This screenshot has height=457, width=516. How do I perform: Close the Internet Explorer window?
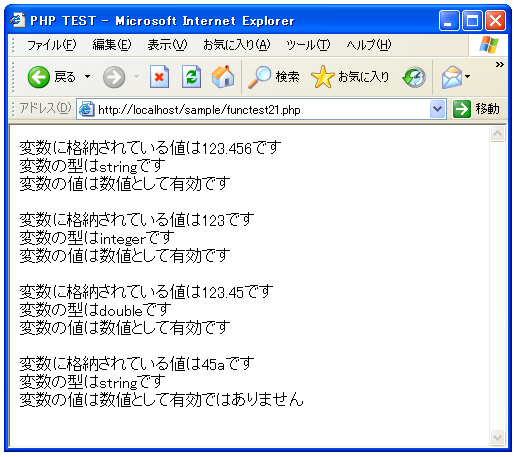[x=495, y=21]
